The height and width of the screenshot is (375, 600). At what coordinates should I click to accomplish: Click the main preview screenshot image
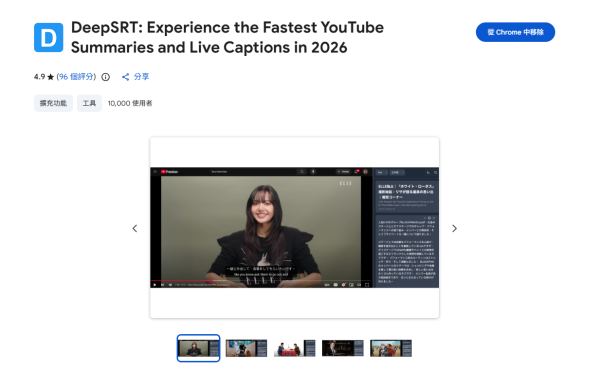(x=294, y=227)
